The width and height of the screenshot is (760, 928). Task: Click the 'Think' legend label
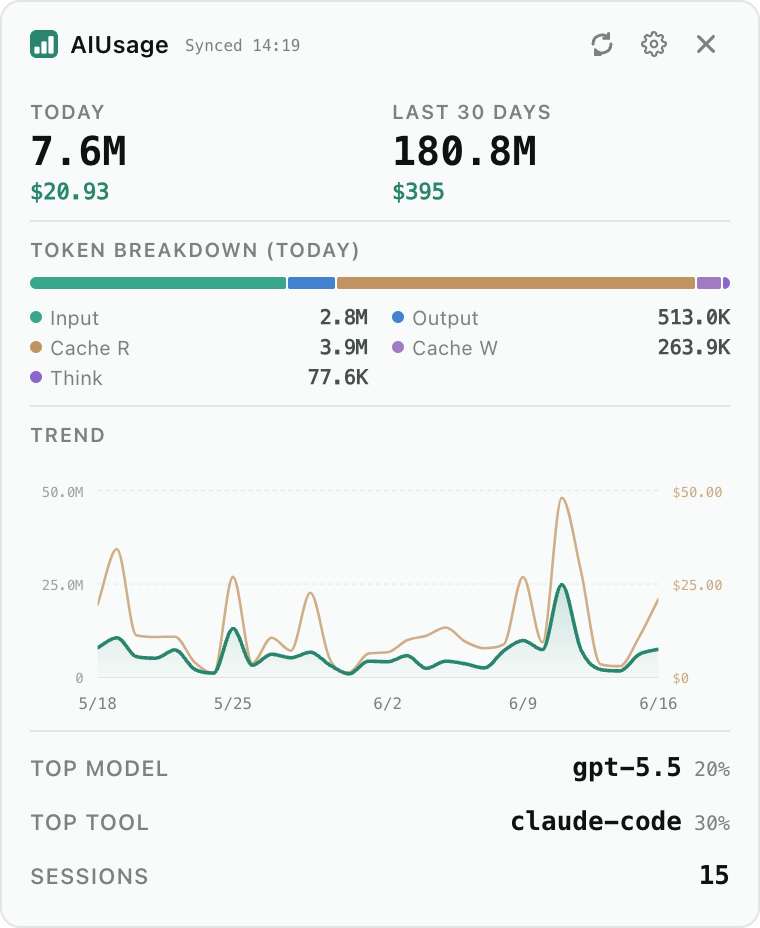(x=76, y=378)
